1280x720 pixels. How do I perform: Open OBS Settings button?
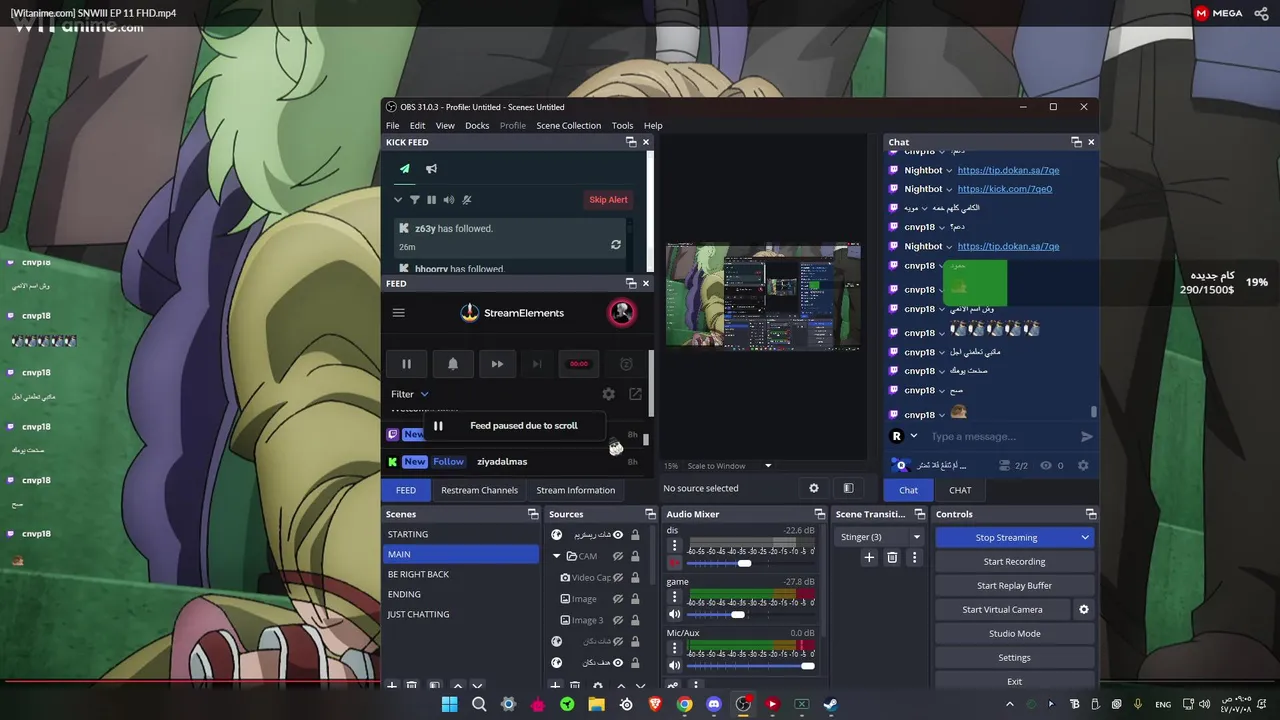1014,658
